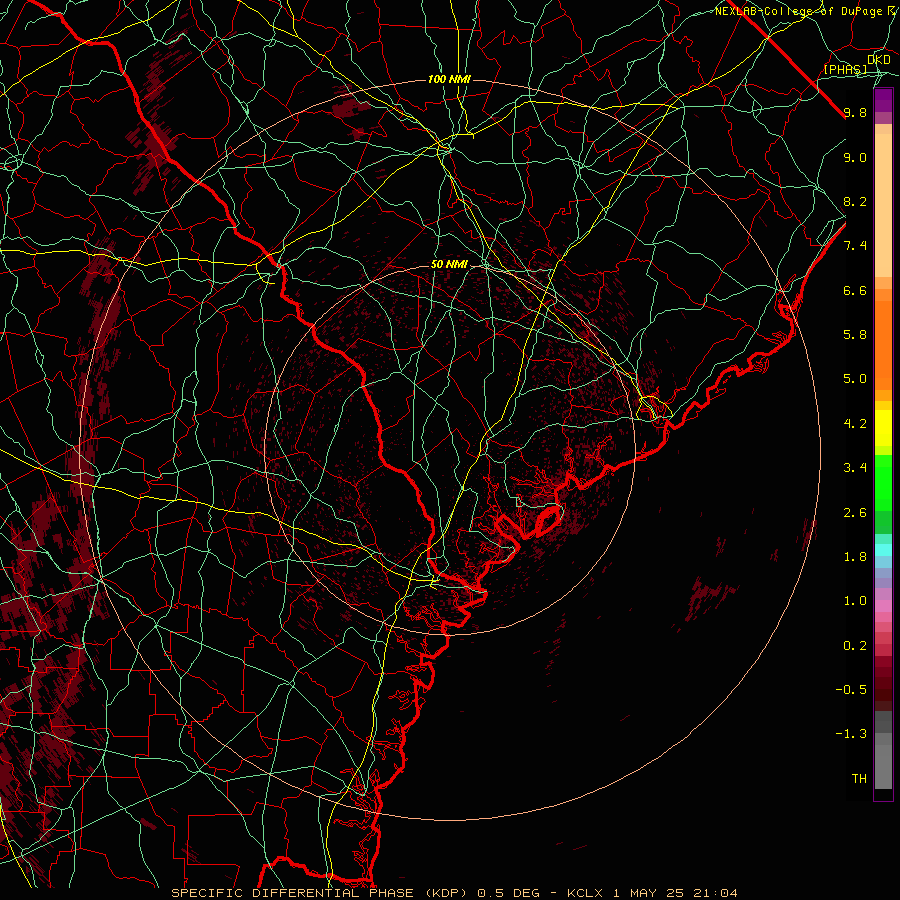This screenshot has height=900, width=900.
Task: Click the 1.0 value on the color scale
Action: 855,601
